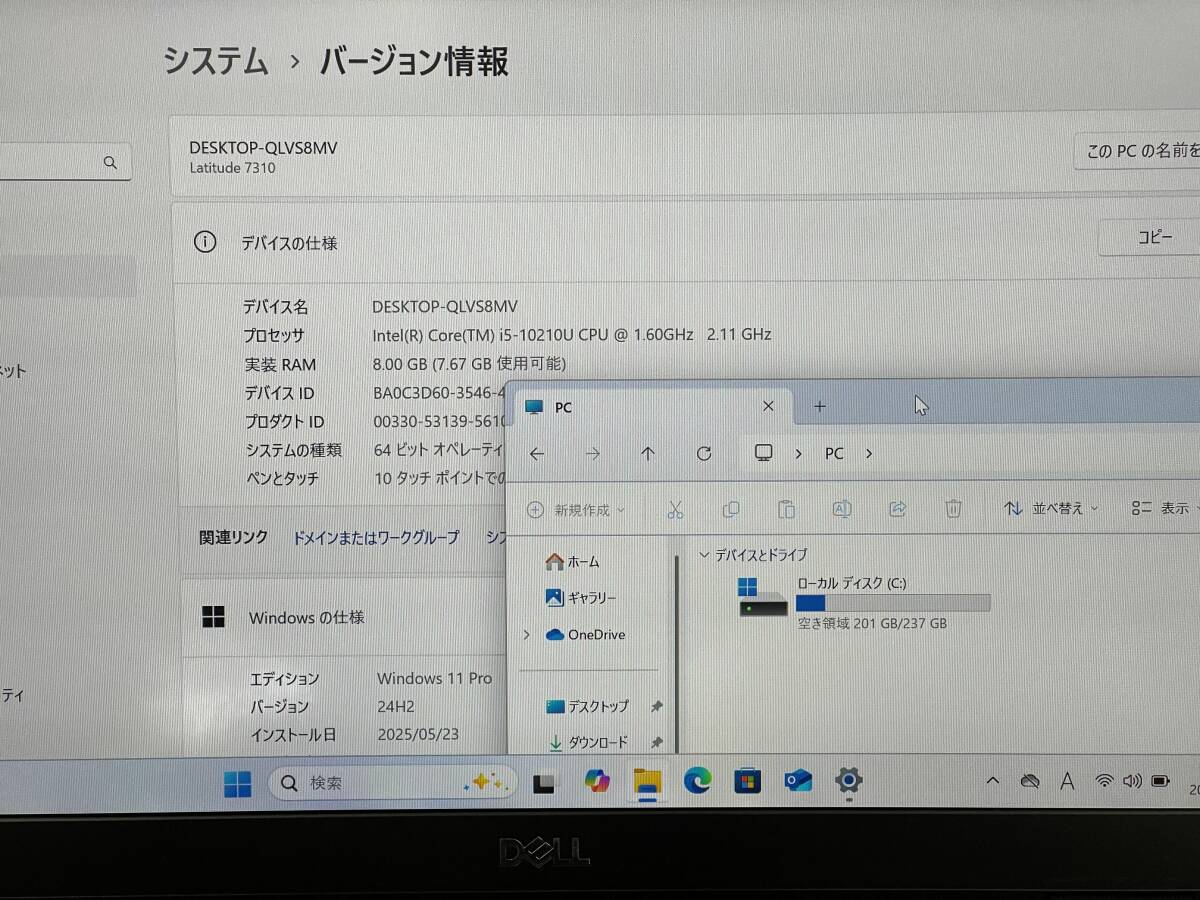
Task: Click the システム breadcrumb in Settings
Action: click(216, 62)
